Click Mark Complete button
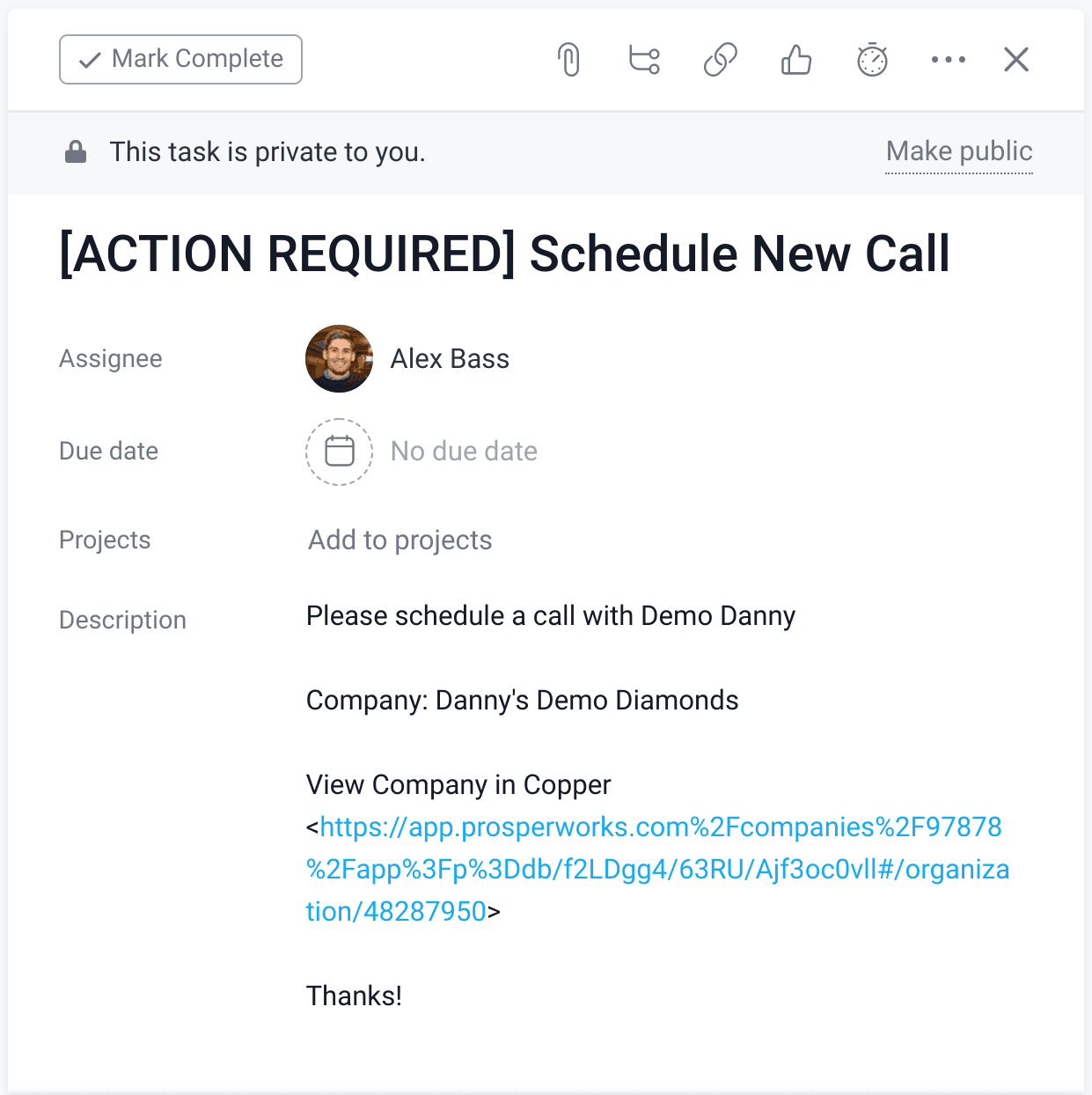The height and width of the screenshot is (1095, 1092). click(180, 60)
